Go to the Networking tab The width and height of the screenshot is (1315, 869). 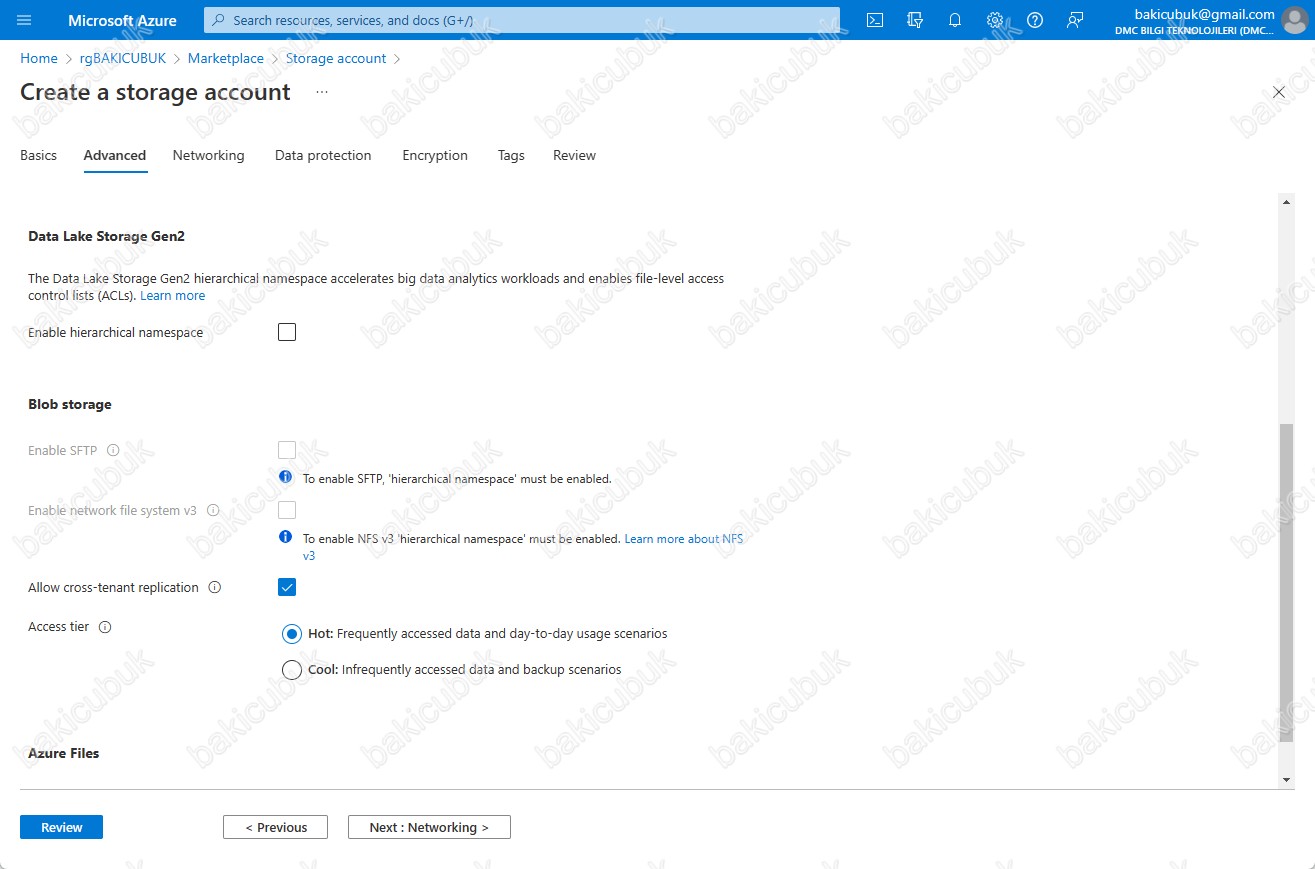pyautogui.click(x=208, y=155)
